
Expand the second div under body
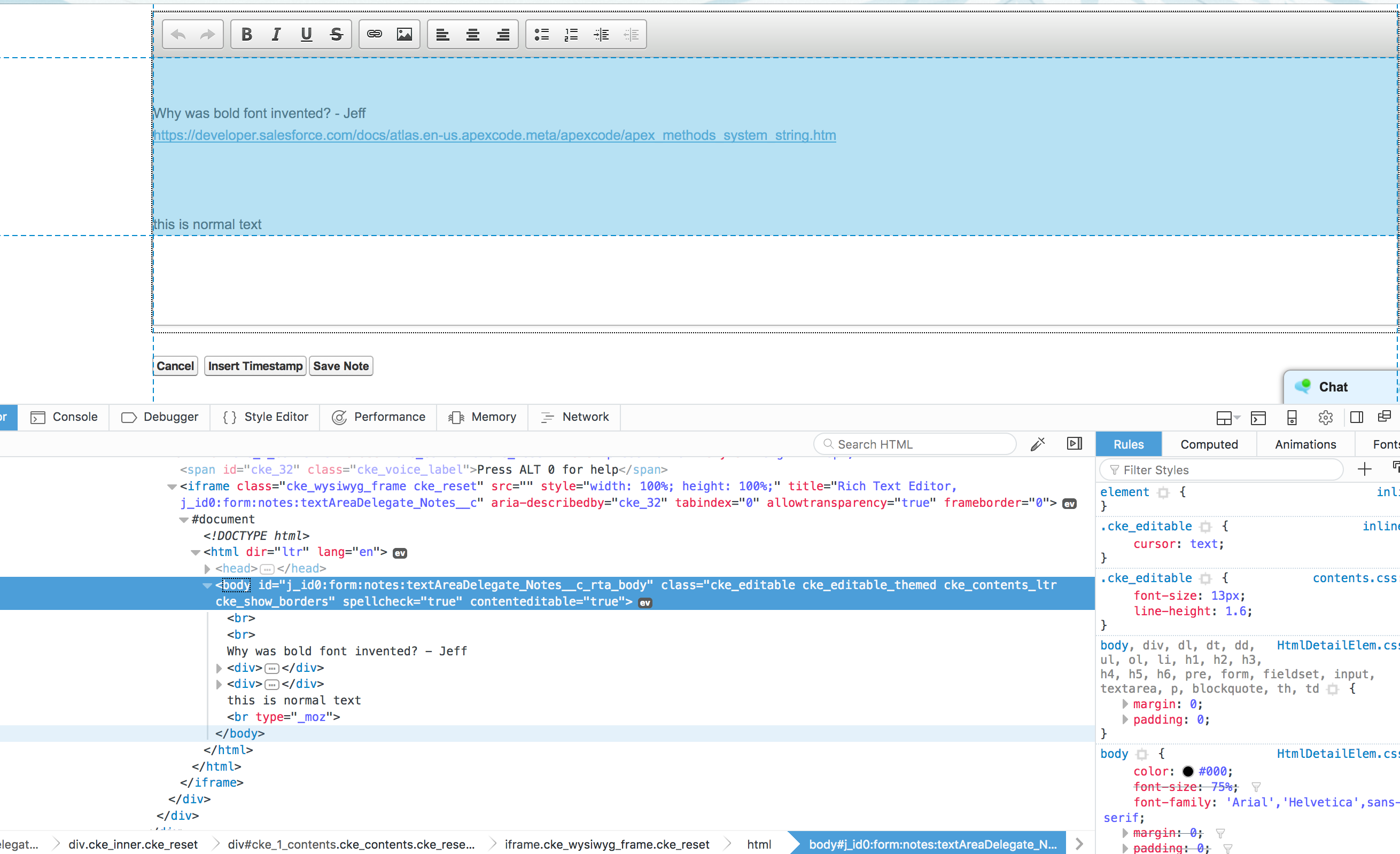[x=219, y=684]
